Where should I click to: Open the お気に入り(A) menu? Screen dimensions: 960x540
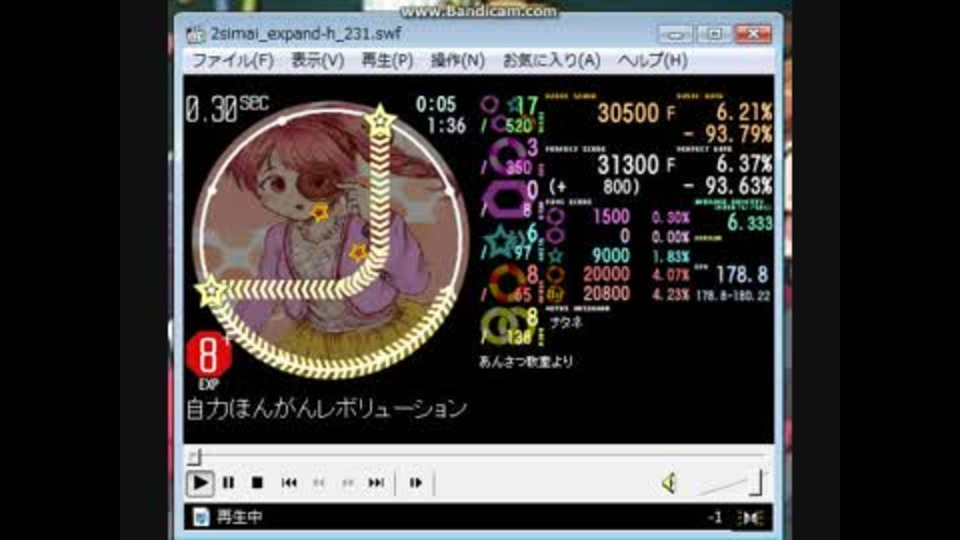pos(551,60)
